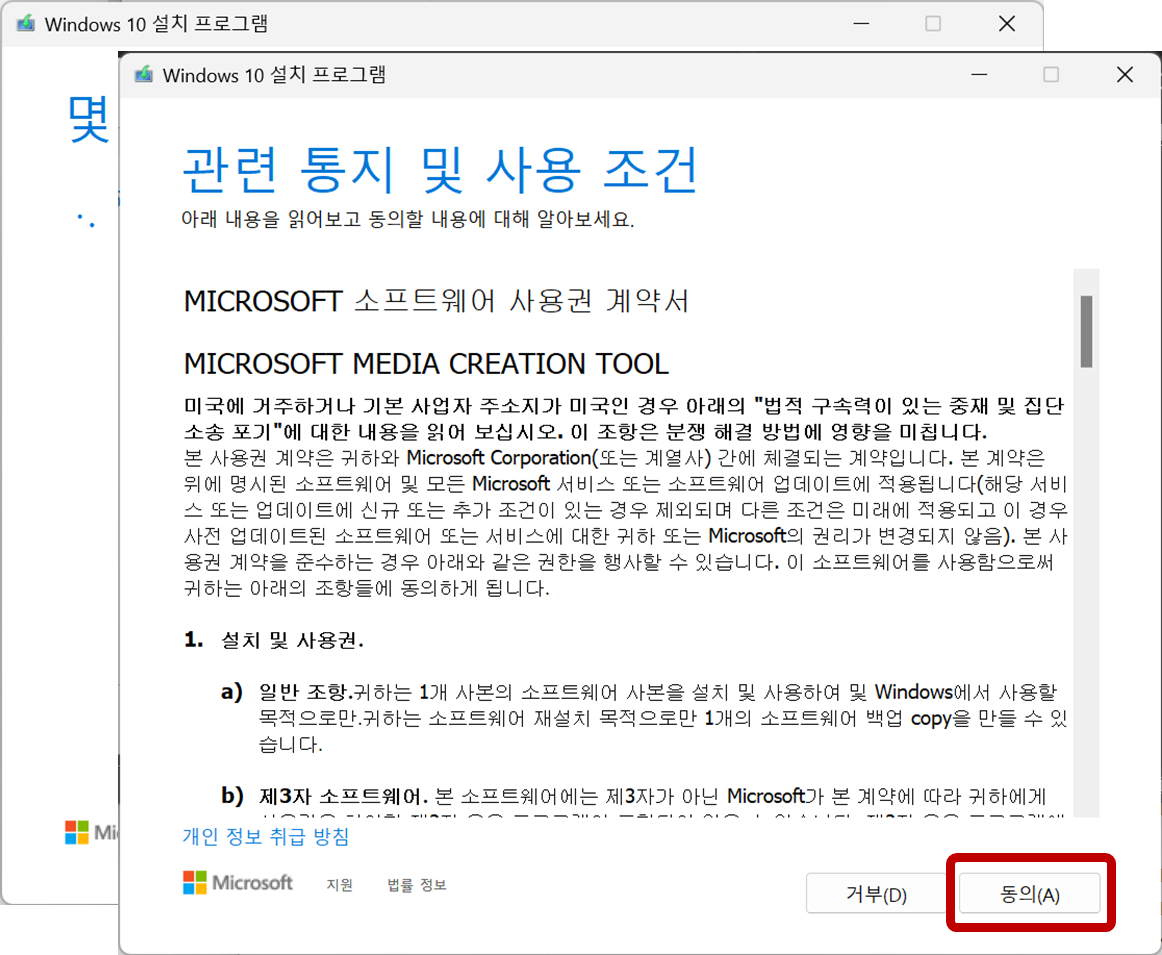Open the 개인 정보 취급 방침 link
This screenshot has width=1162, height=955.
[265, 836]
